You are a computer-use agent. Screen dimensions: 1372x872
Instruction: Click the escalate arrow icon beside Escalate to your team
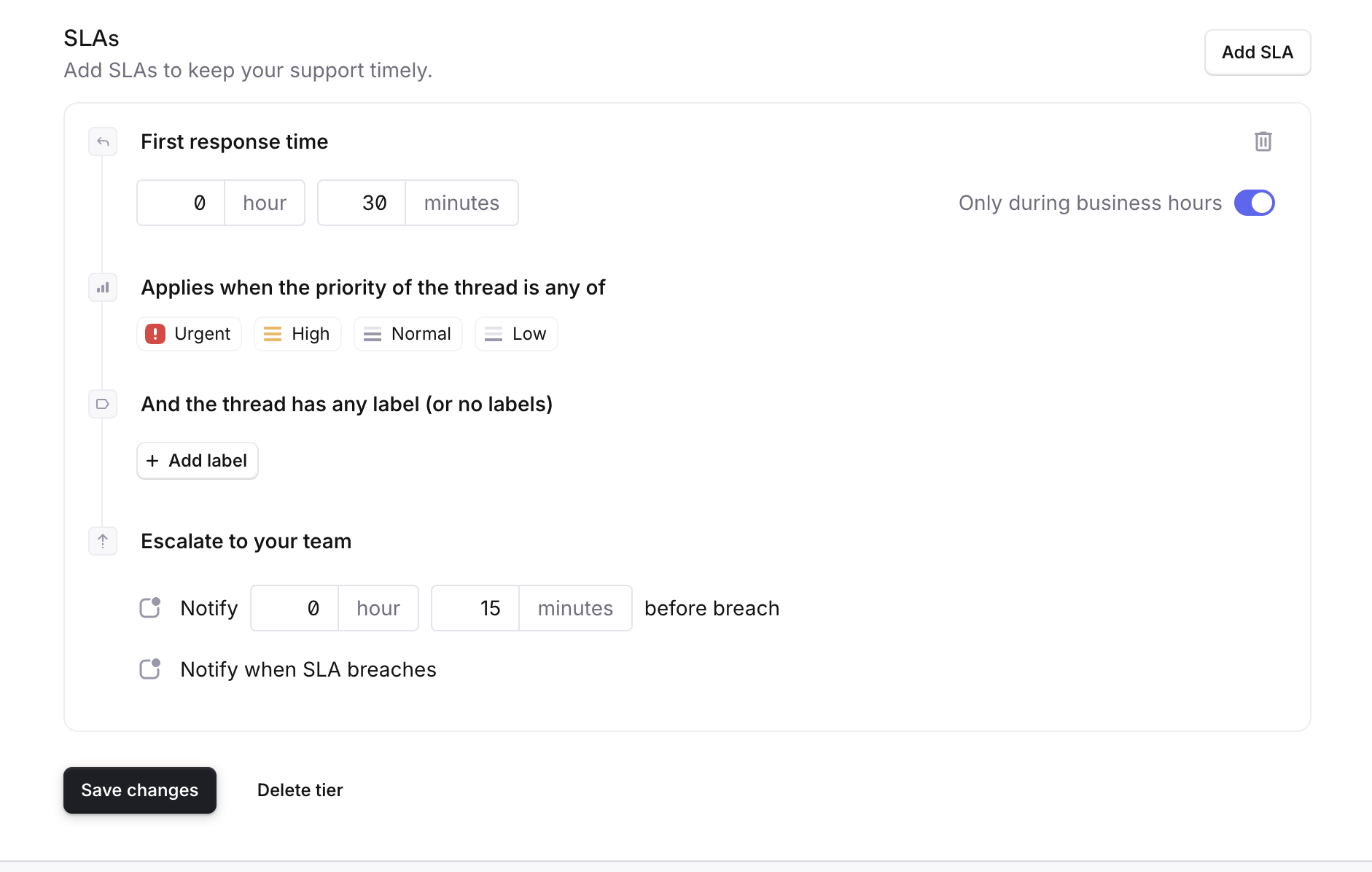pos(103,541)
